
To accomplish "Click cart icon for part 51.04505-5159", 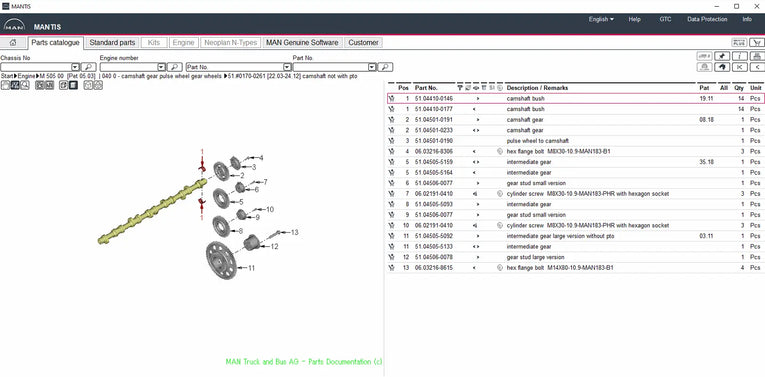I will (x=391, y=162).
